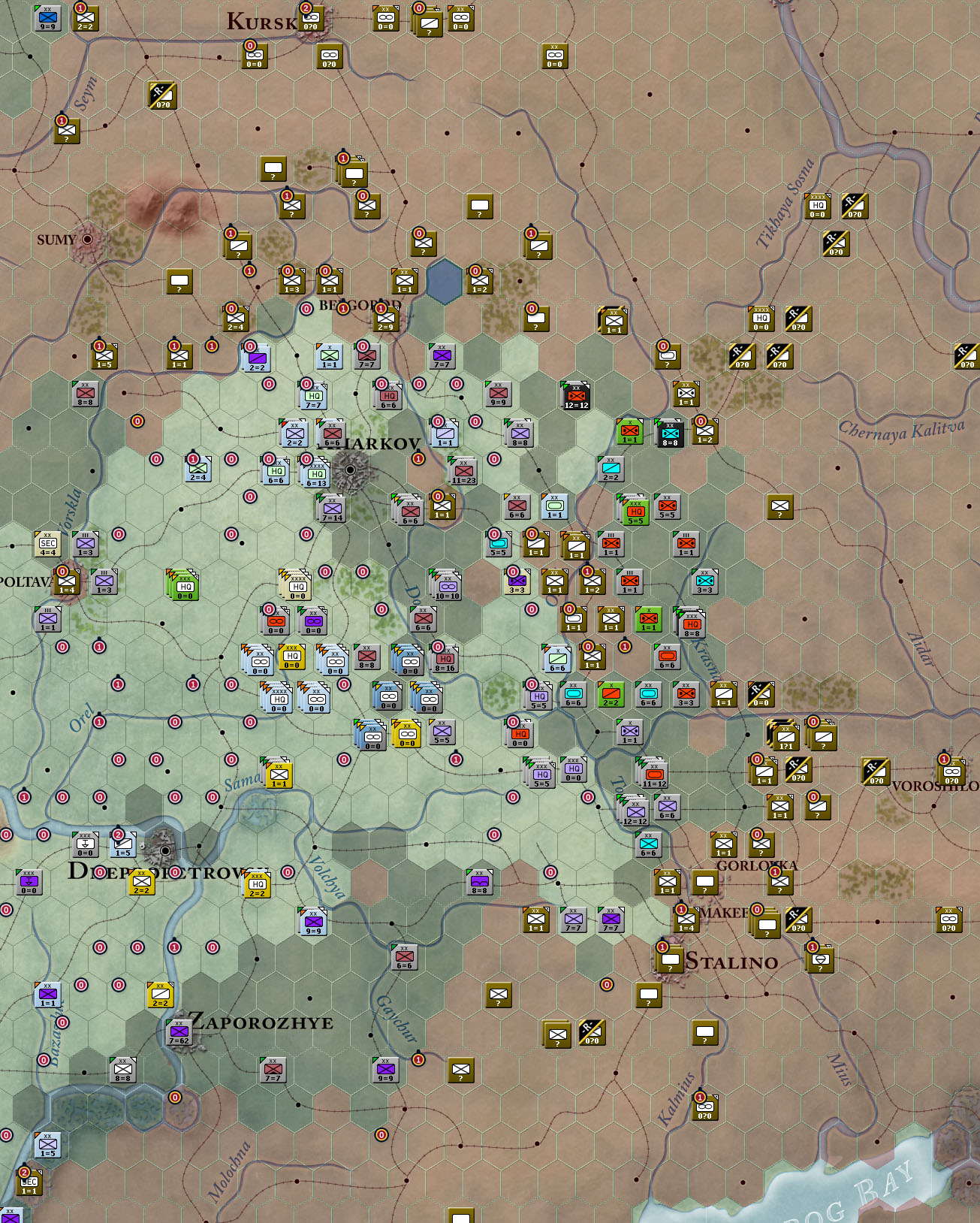
Task: Select the bright green HQ 0=0 stack
Action: point(183,585)
